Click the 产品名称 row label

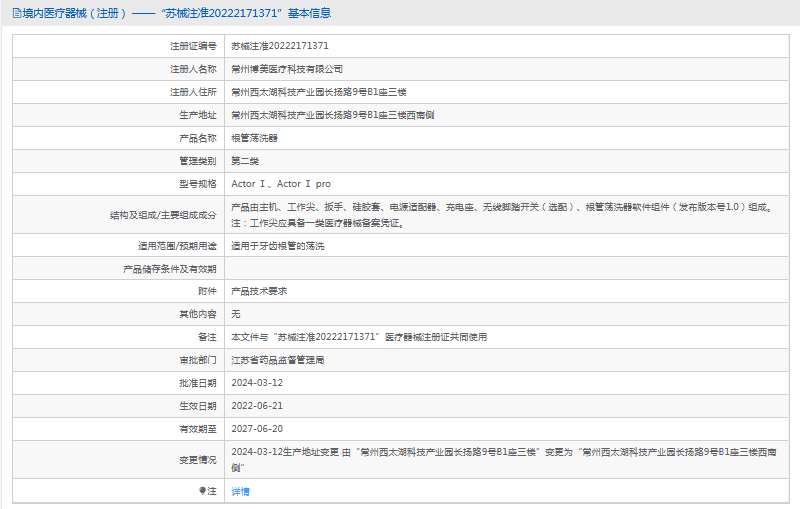pos(198,138)
